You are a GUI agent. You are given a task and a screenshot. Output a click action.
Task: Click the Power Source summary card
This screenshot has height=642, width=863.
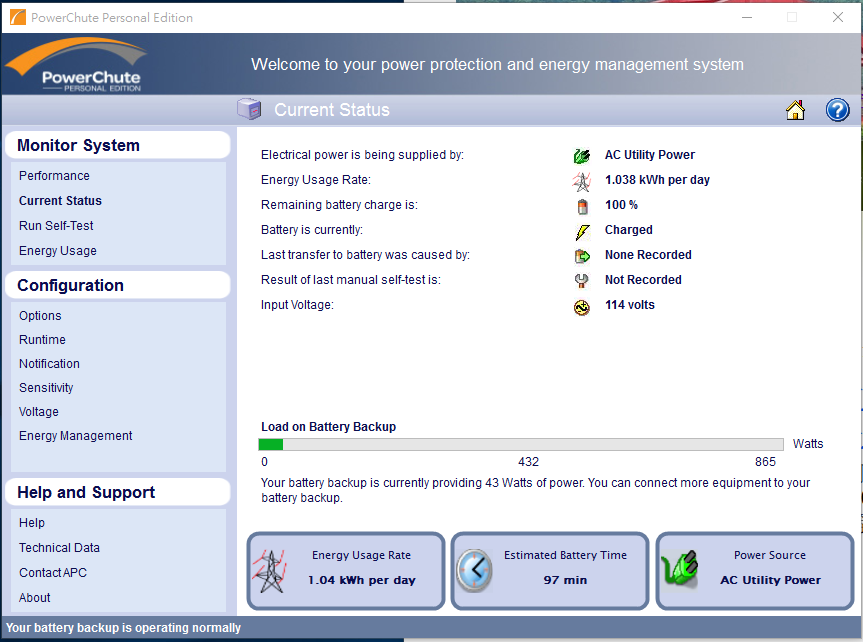coord(755,571)
